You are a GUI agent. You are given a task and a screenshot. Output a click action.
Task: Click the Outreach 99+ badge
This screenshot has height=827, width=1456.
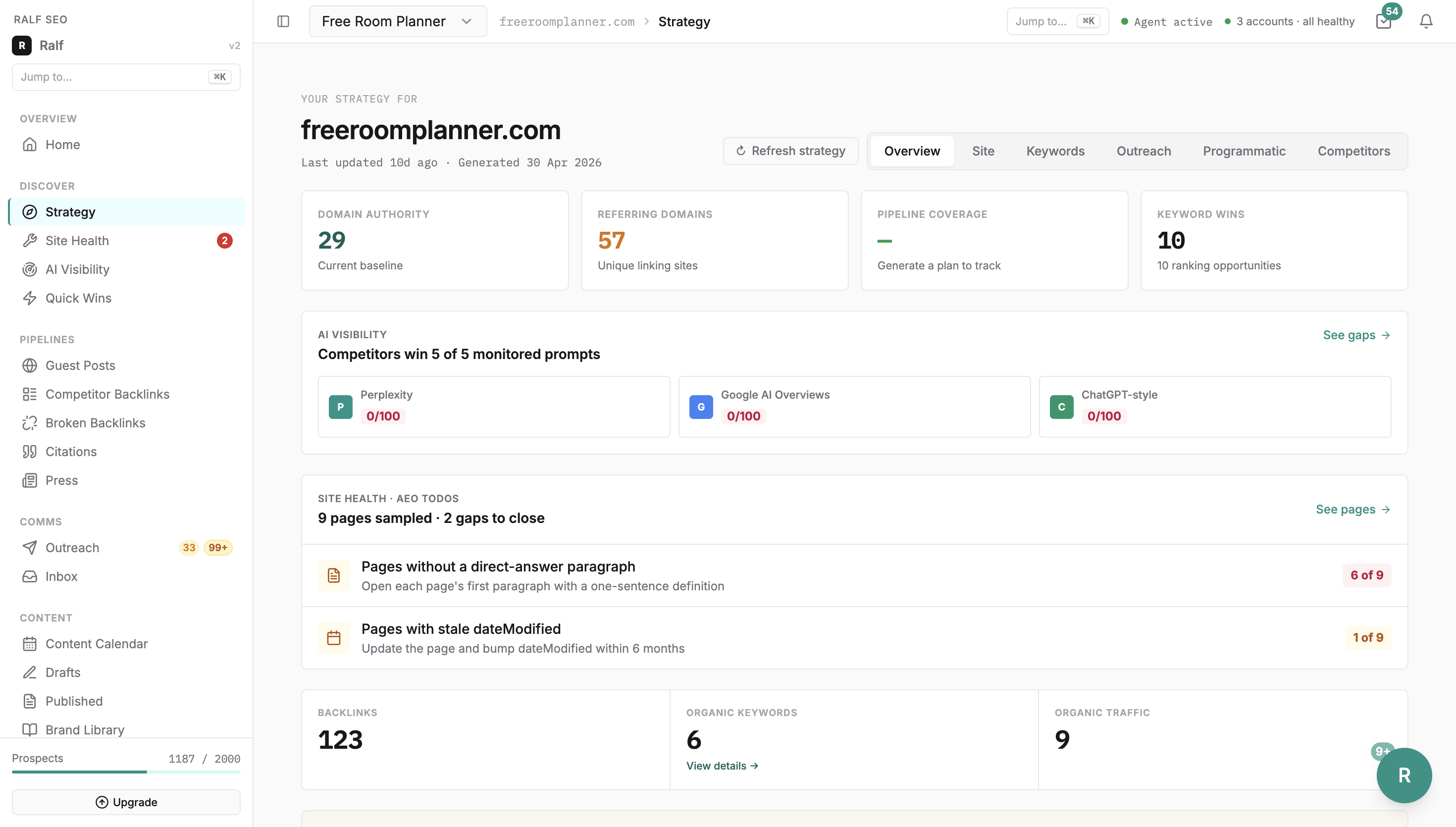[217, 548]
